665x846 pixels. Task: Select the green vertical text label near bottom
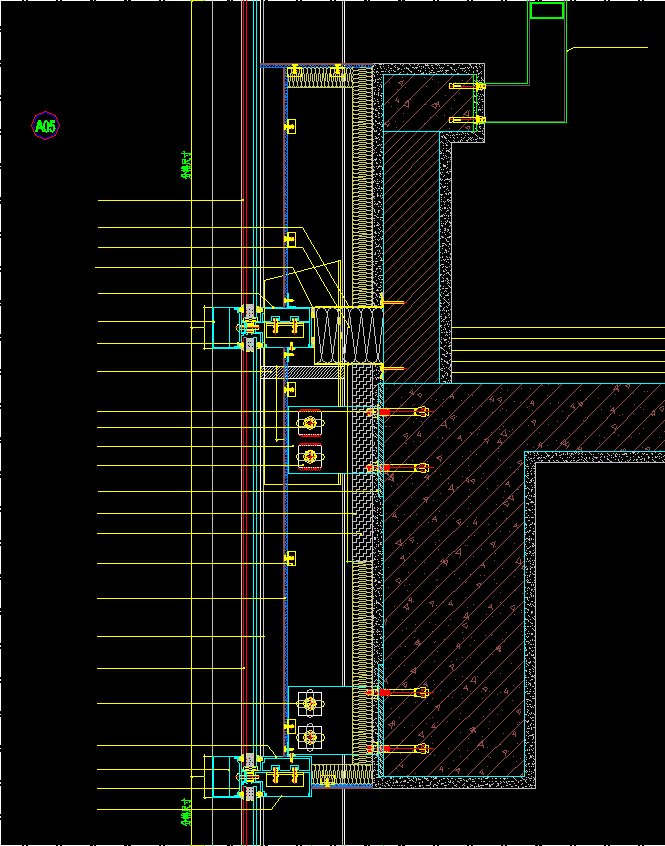(186, 811)
